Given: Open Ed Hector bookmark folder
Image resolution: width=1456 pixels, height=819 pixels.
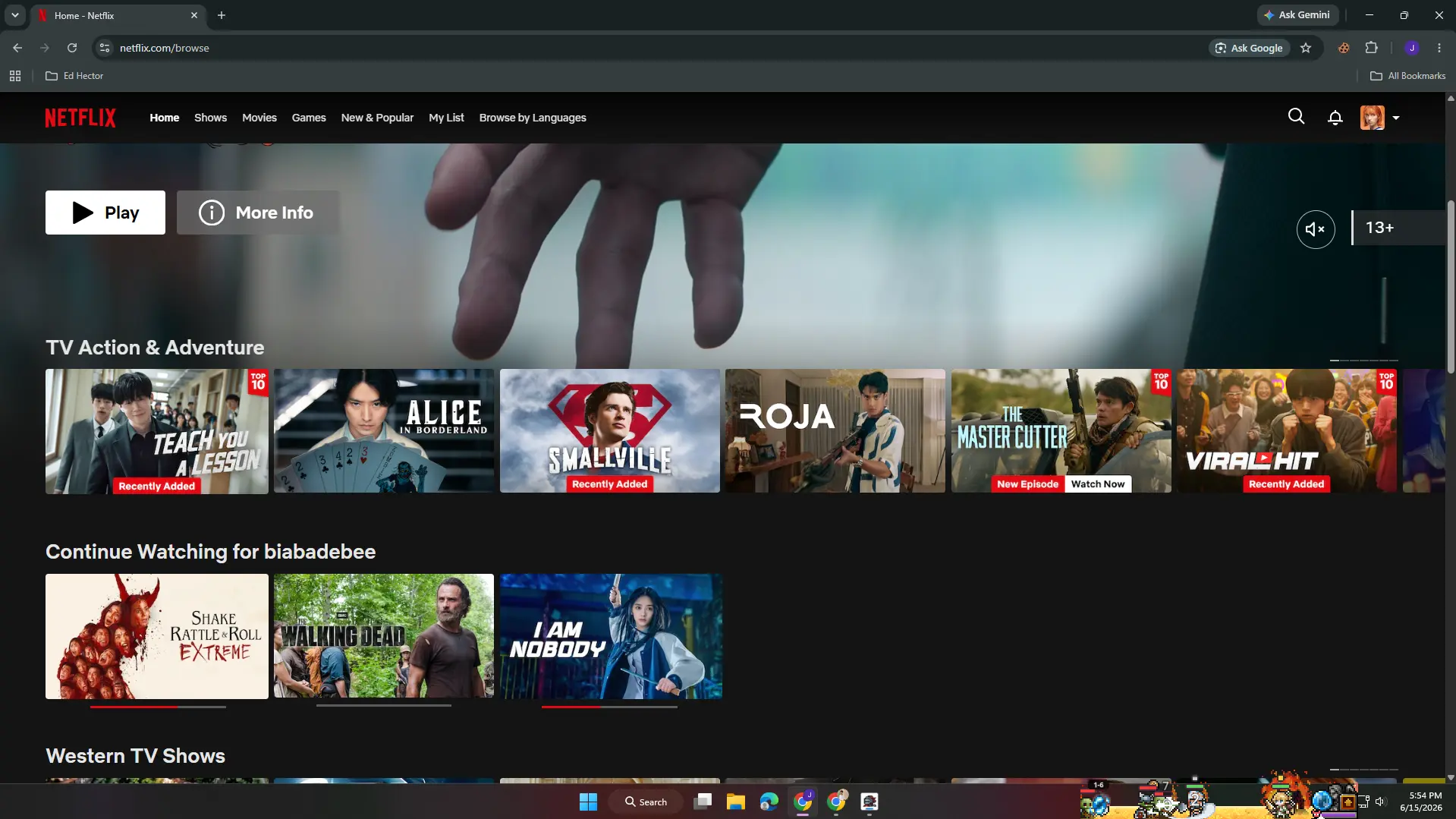Looking at the screenshot, I should tap(74, 76).
